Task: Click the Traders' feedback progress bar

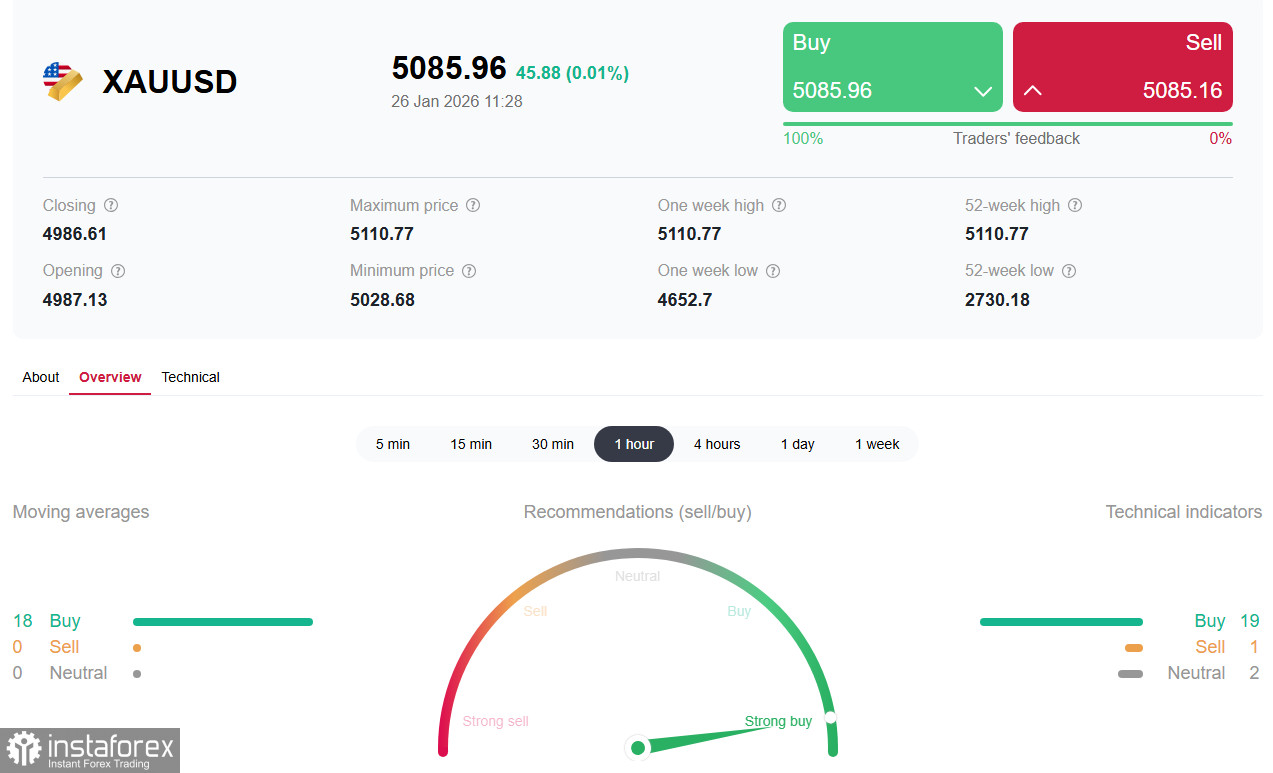Action: (1008, 124)
